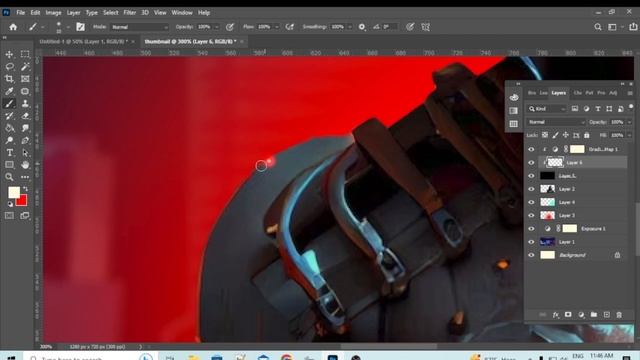Image resolution: width=640 pixels, height=360 pixels.
Task: Select the Crop tool
Action: (x=9, y=79)
